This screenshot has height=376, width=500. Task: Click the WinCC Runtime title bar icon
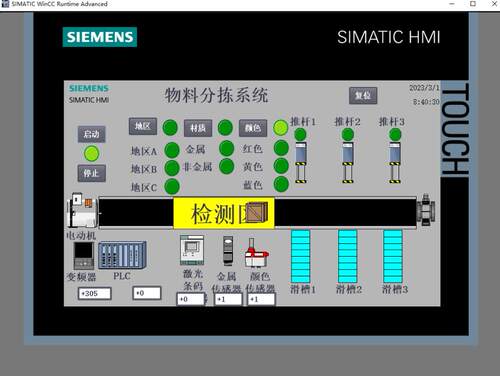pos(5,4)
